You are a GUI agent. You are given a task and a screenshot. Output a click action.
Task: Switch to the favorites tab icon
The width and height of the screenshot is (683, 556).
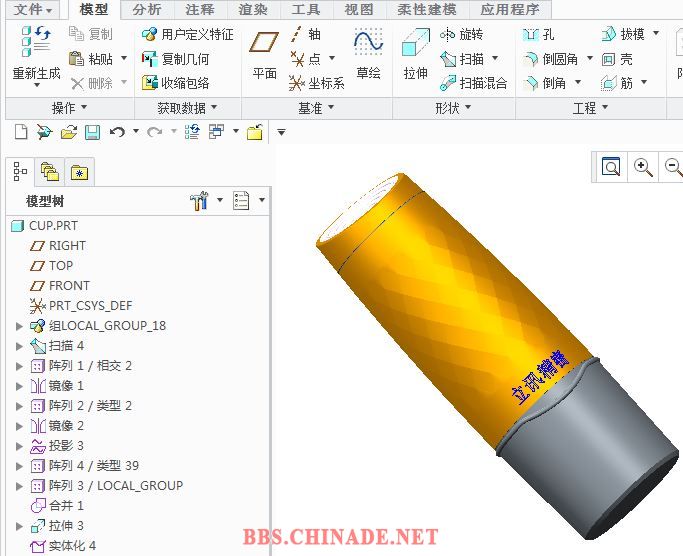[79, 172]
